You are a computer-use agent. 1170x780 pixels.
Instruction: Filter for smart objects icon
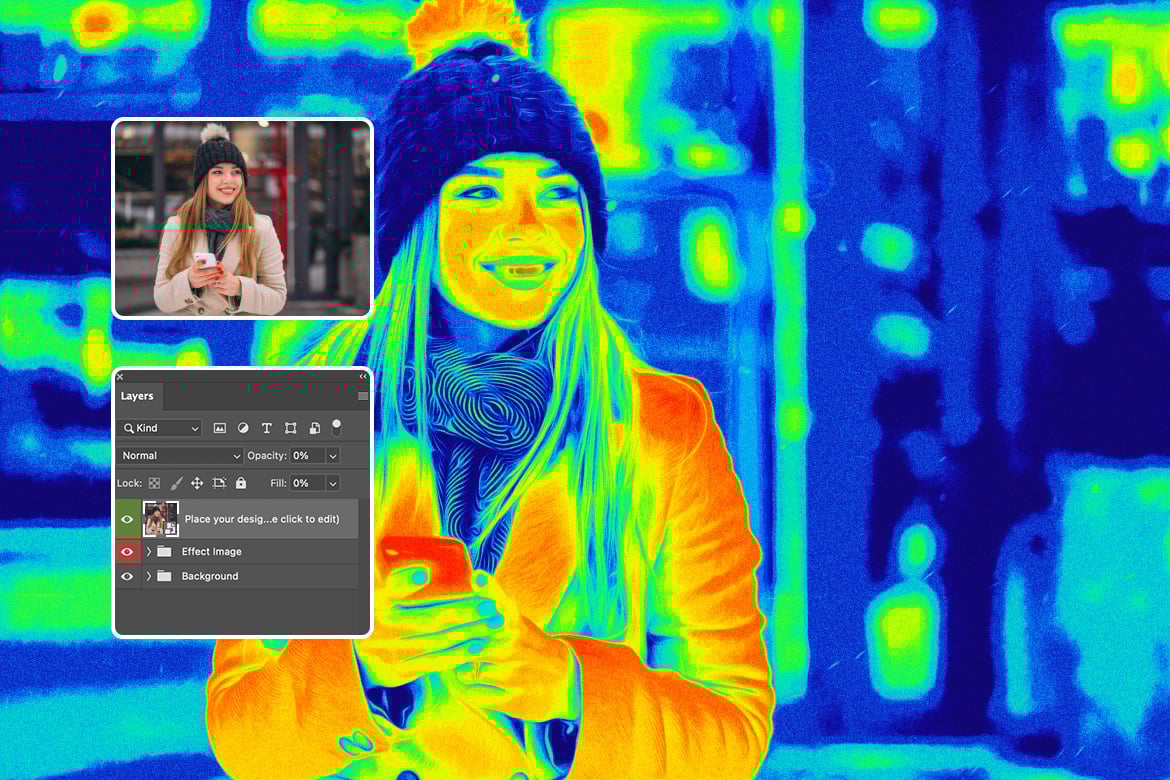click(x=315, y=428)
